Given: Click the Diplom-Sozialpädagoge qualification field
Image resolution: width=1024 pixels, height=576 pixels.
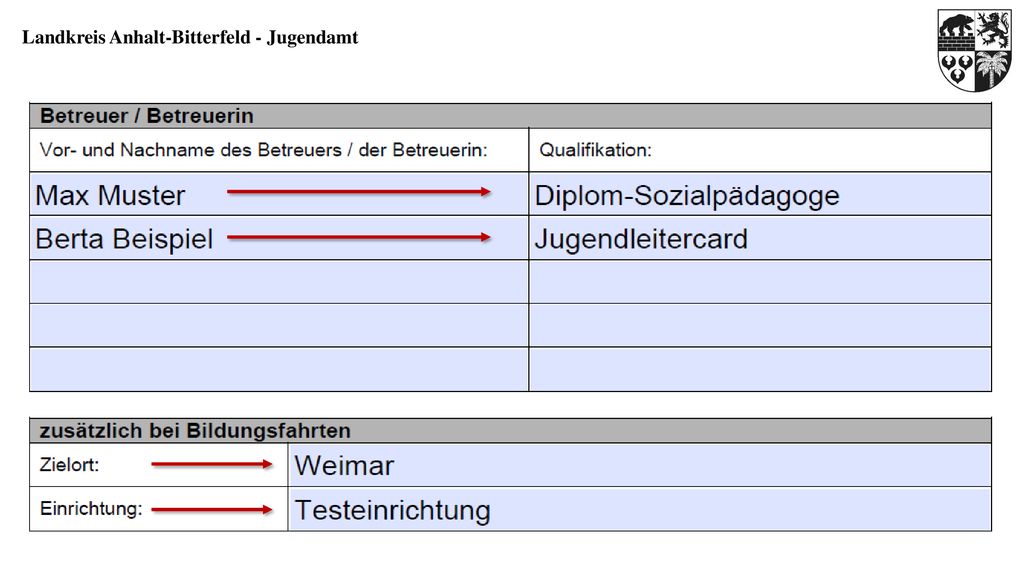Looking at the screenshot, I should click(760, 194).
